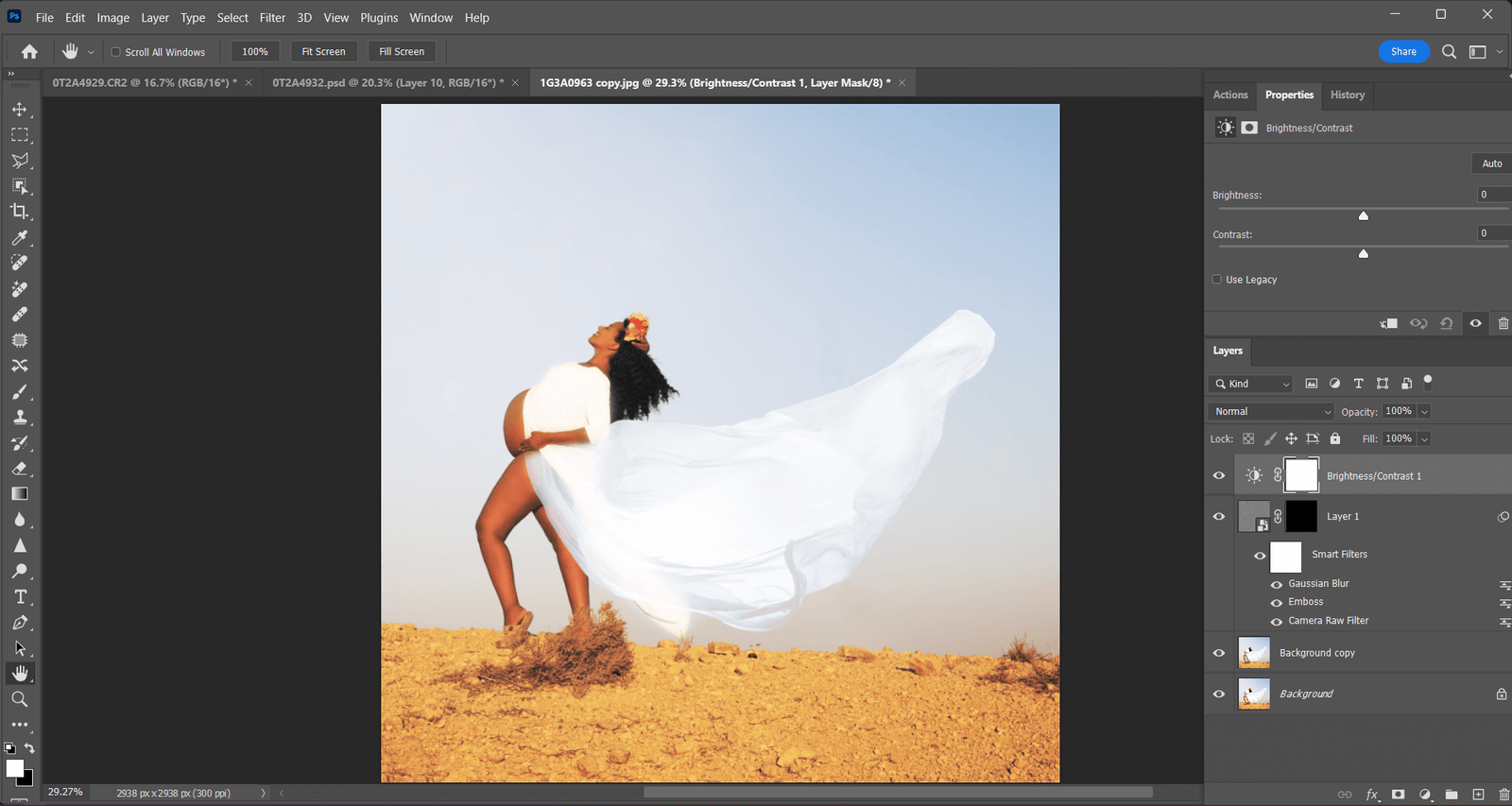Open the Fill slider dropdown arrow
1512x806 pixels.
(x=1424, y=439)
